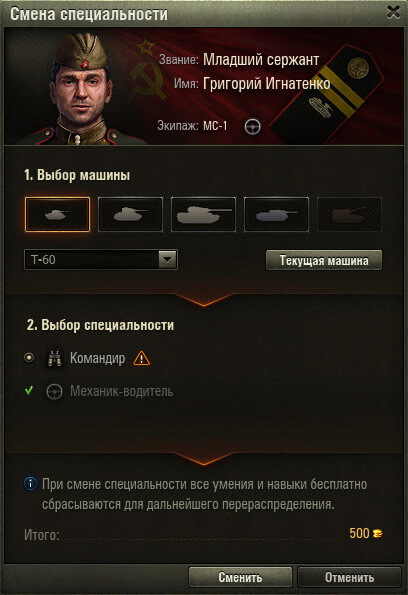Click the steering wheel icon next to МС-1
Screen dimensions: 408x595
click(x=252, y=127)
